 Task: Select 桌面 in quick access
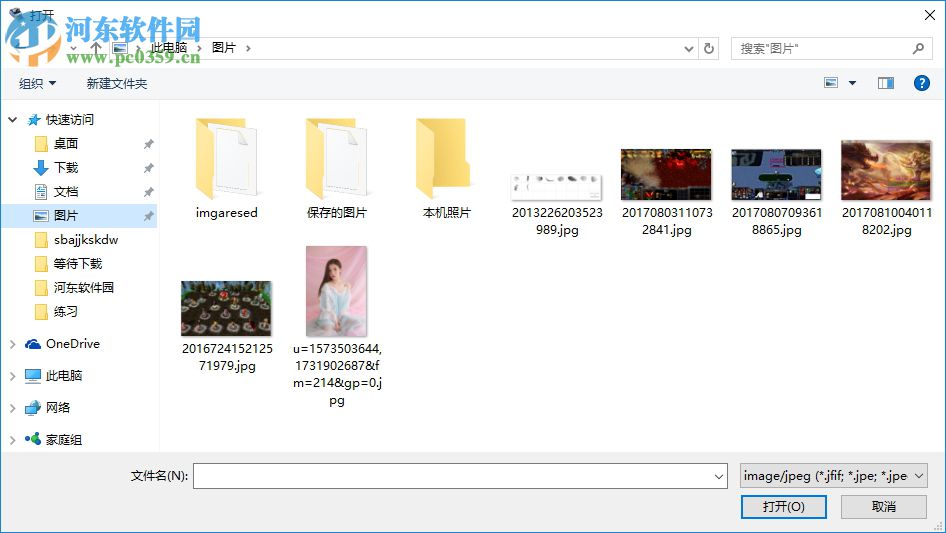click(66, 144)
